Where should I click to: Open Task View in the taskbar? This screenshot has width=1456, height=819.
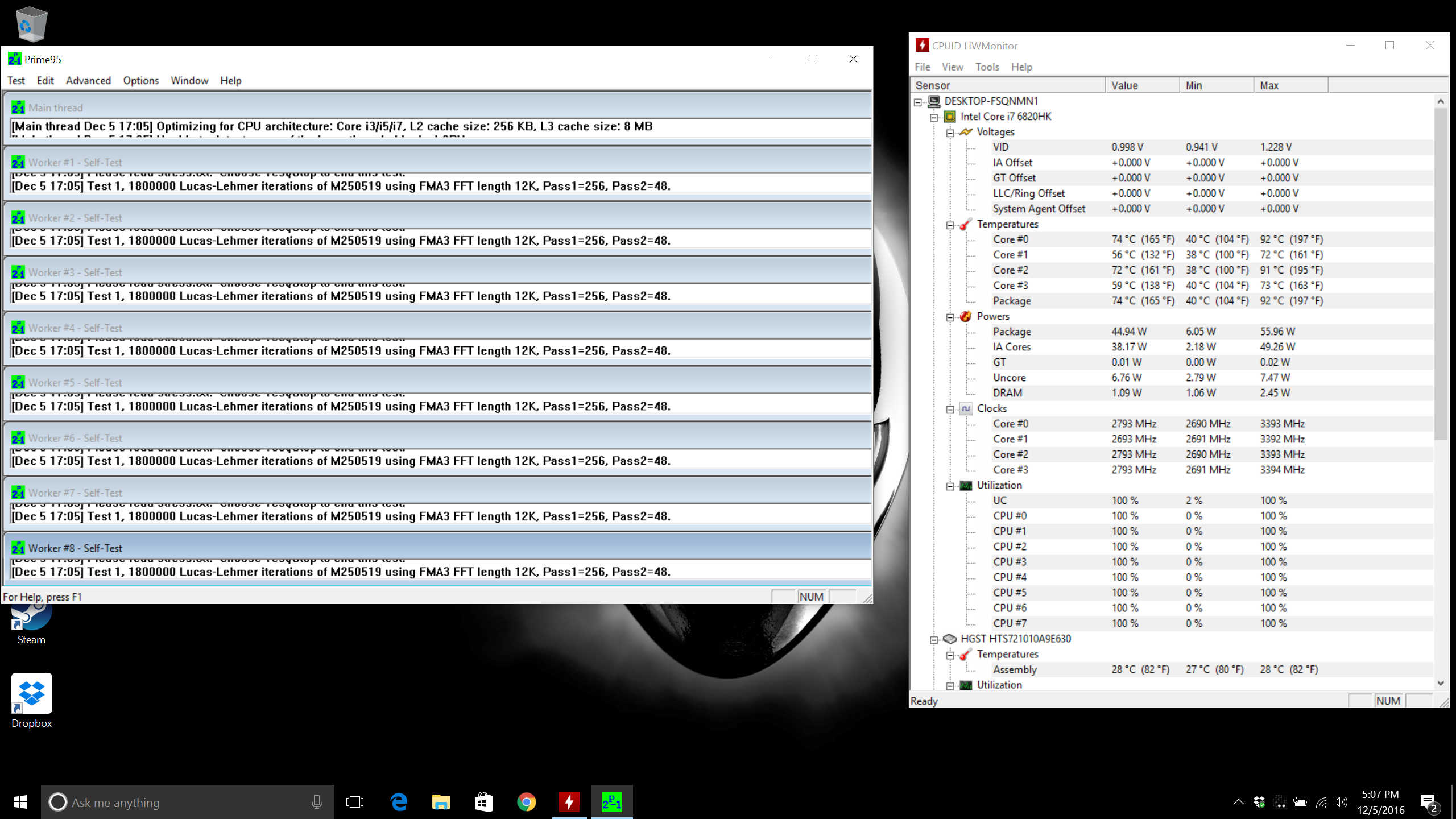click(x=355, y=802)
